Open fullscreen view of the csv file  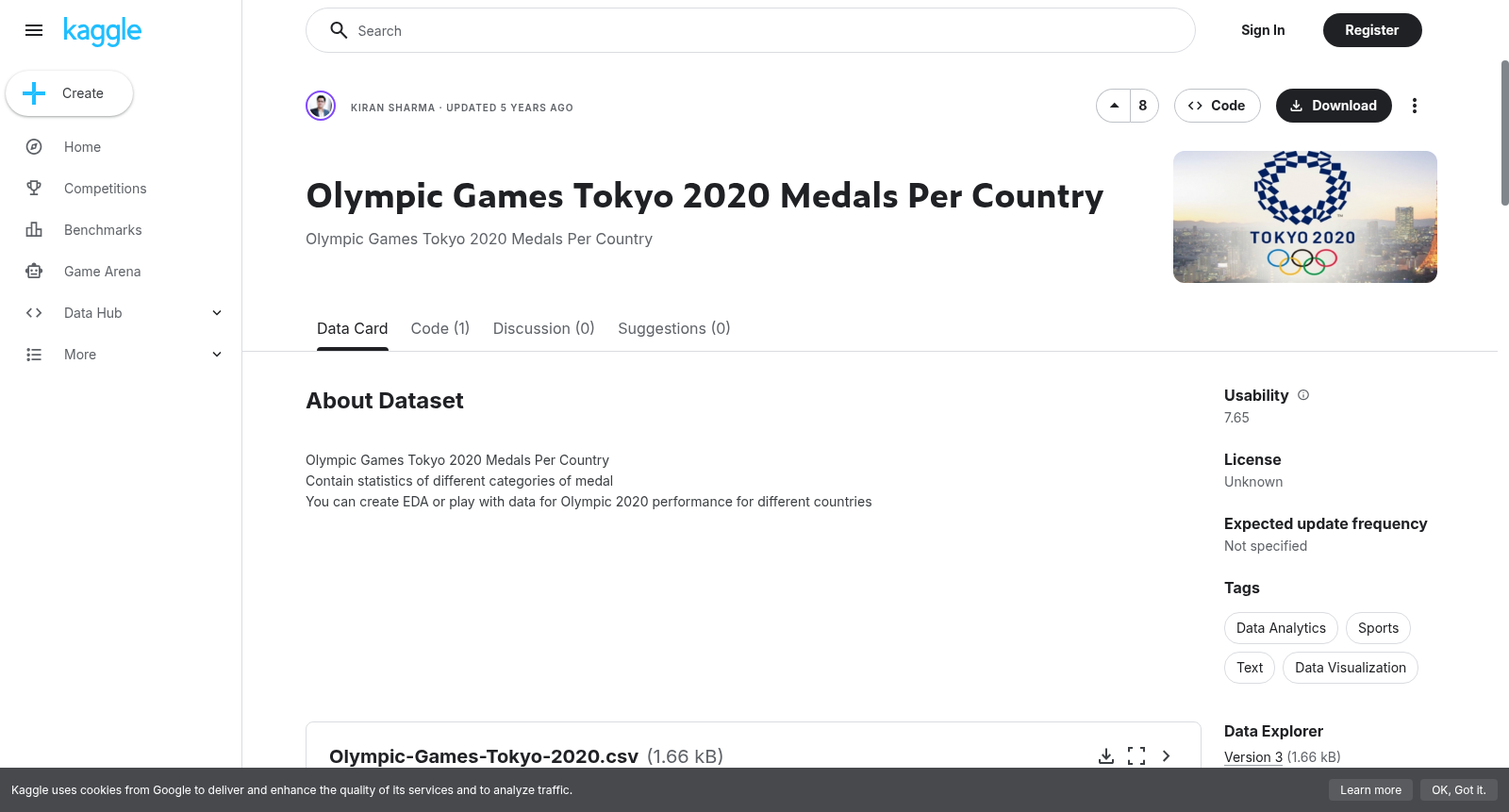[1136, 756]
